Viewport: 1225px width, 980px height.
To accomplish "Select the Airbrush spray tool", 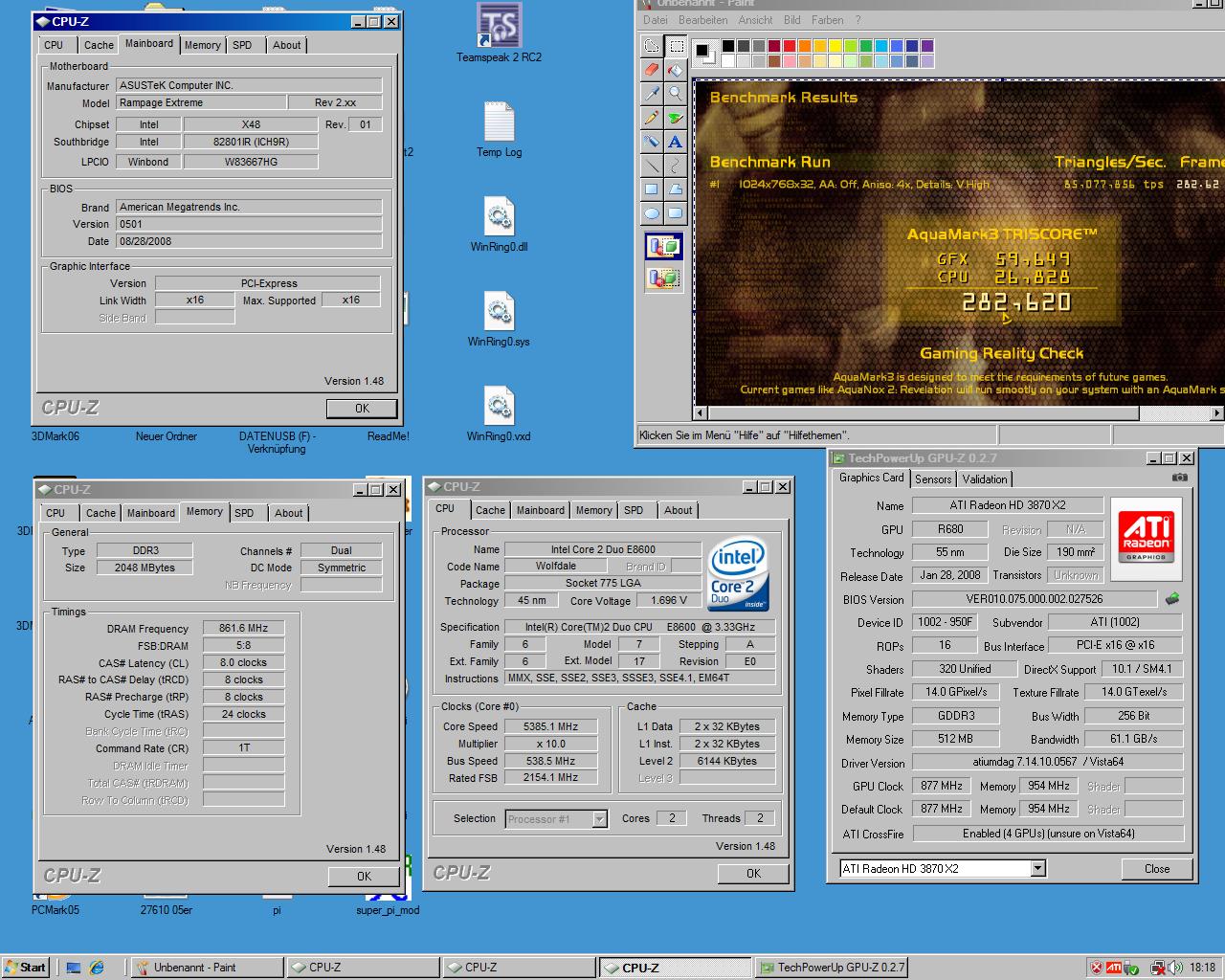I will coord(652,142).
